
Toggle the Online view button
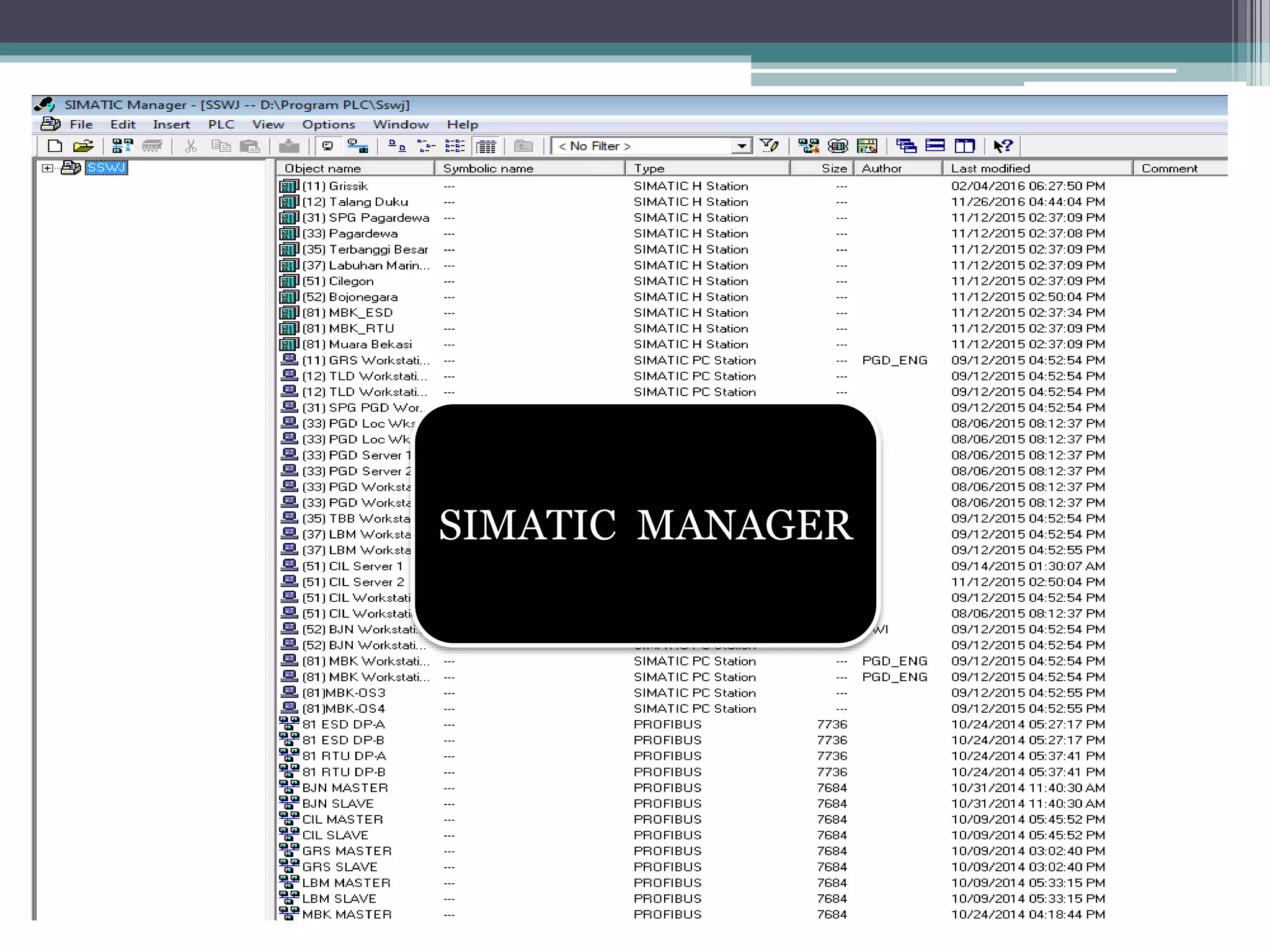[x=357, y=146]
